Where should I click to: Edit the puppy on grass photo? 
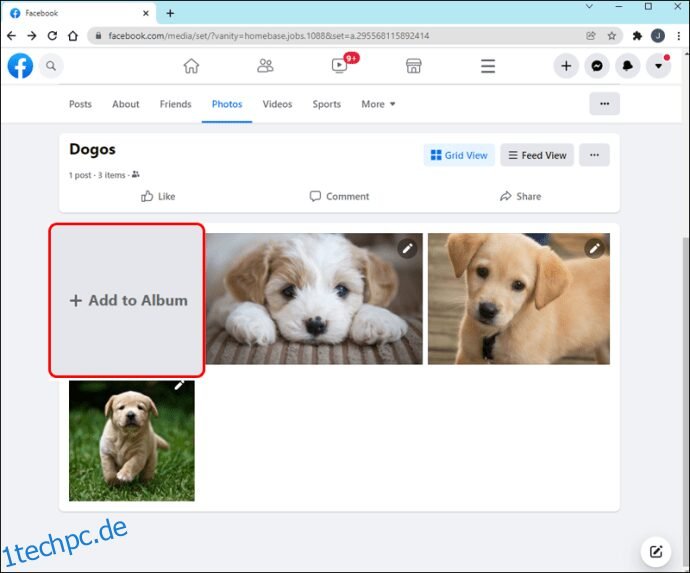tap(179, 386)
